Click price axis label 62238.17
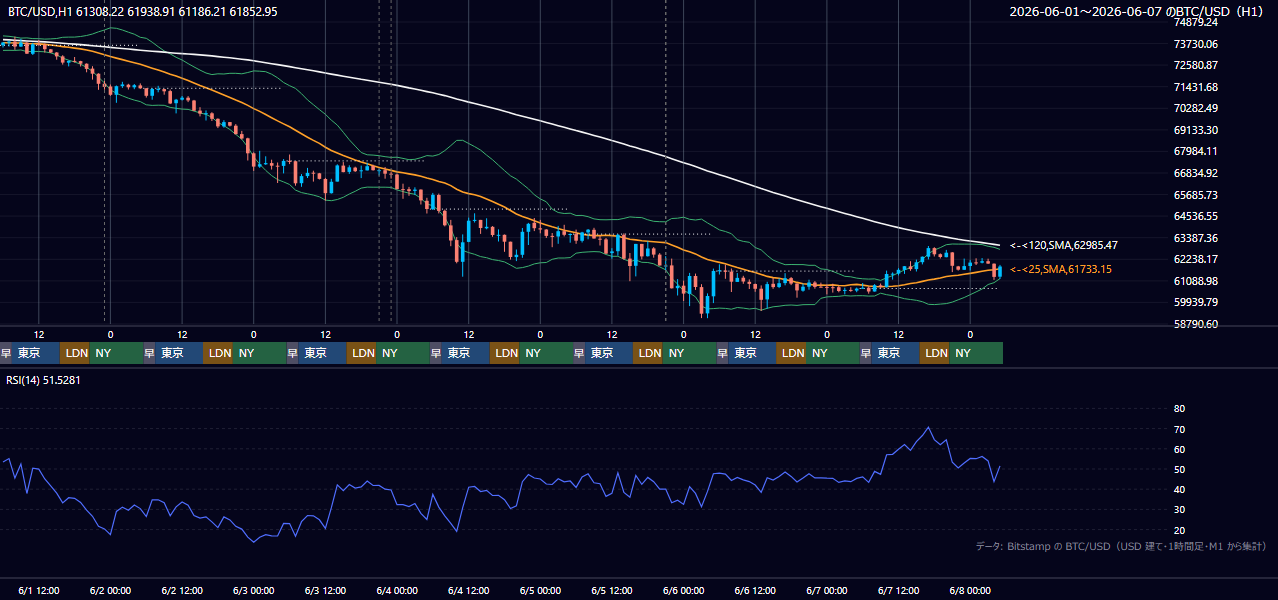 1195,259
